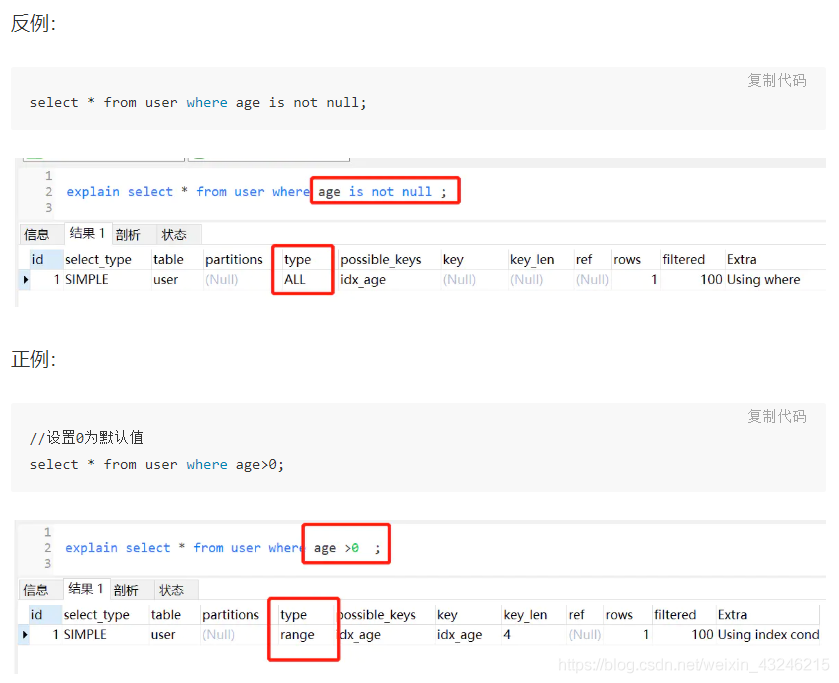Click key_len value '4' in lower grid
The height and width of the screenshot is (683, 839).
[507, 634]
